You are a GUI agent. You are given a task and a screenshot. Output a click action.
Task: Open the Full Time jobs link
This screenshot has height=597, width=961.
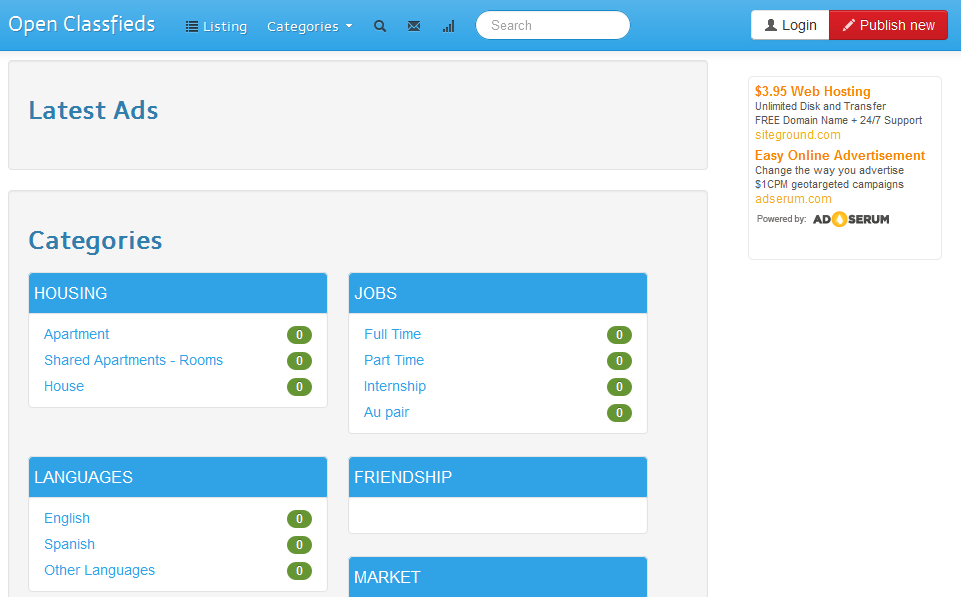point(392,334)
